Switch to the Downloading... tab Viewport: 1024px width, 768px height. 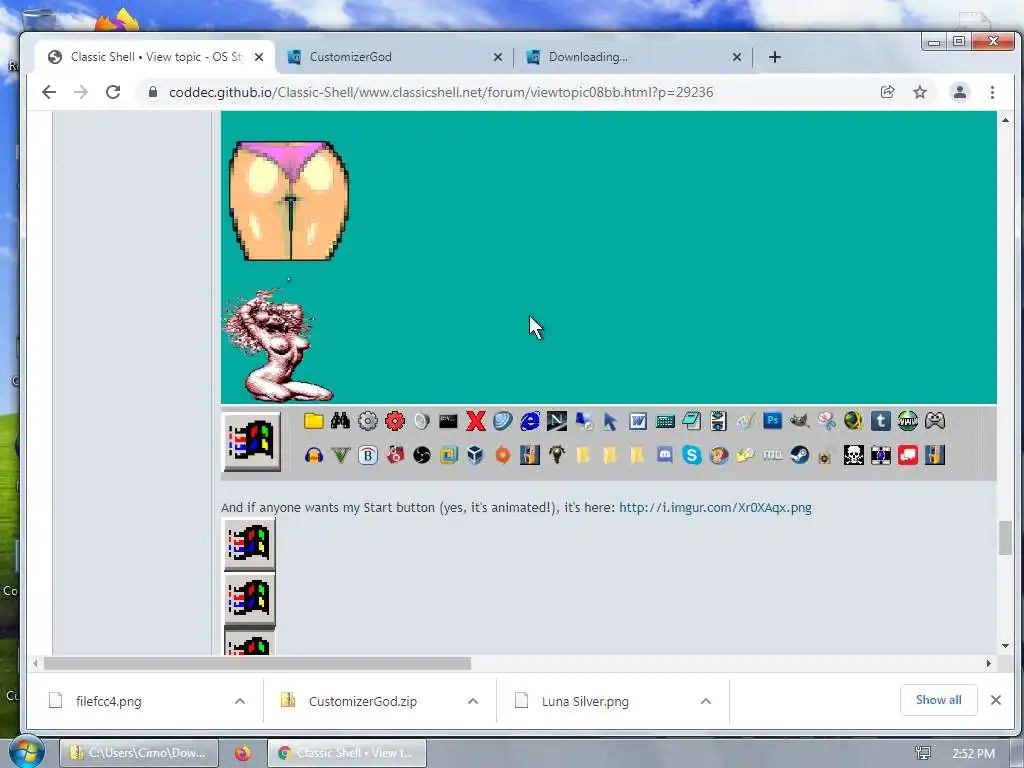pos(633,57)
